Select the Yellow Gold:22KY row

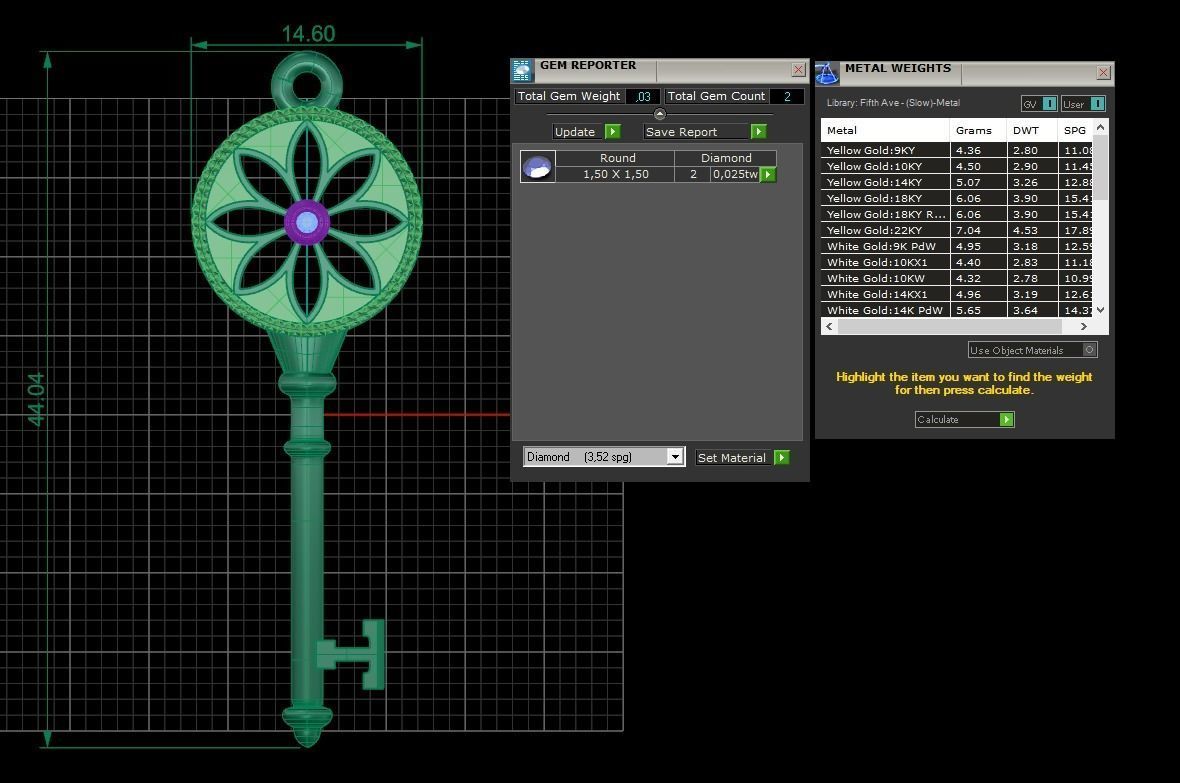click(956, 230)
